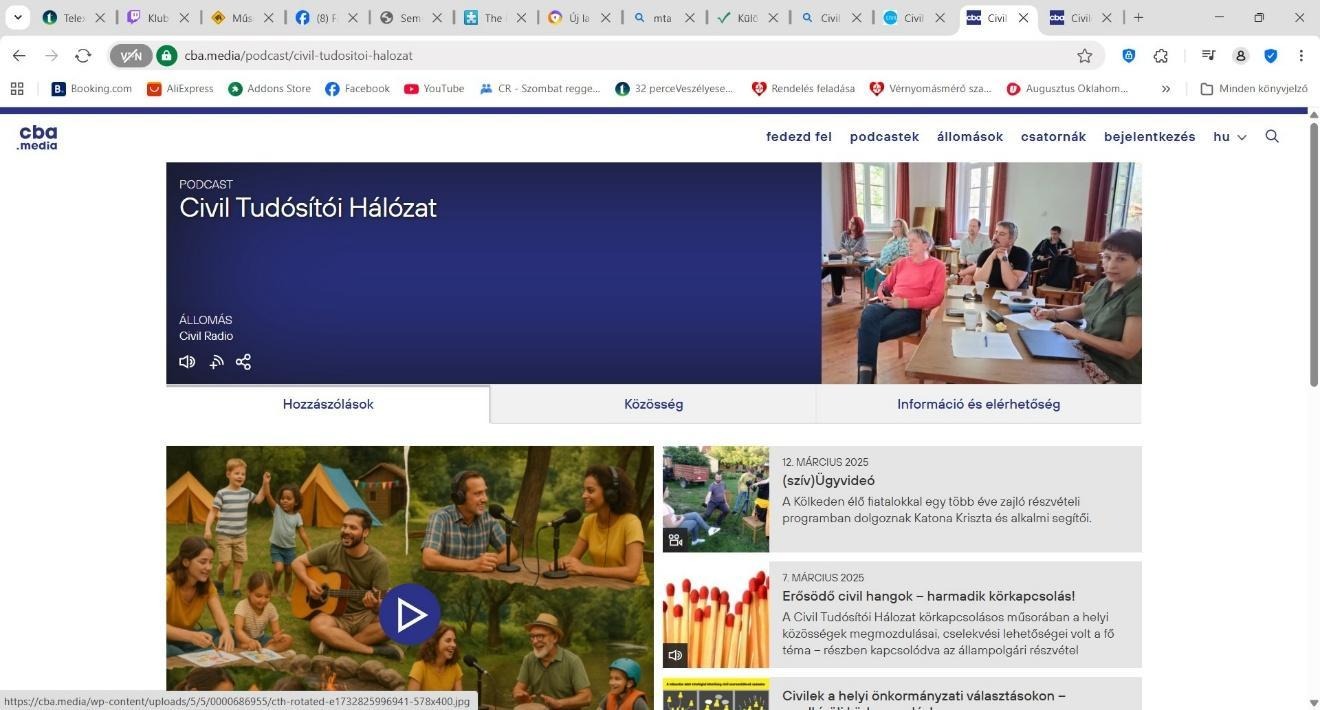The height and width of the screenshot is (710, 1320).
Task: Reload the page with the refresh icon
Action: [83, 56]
